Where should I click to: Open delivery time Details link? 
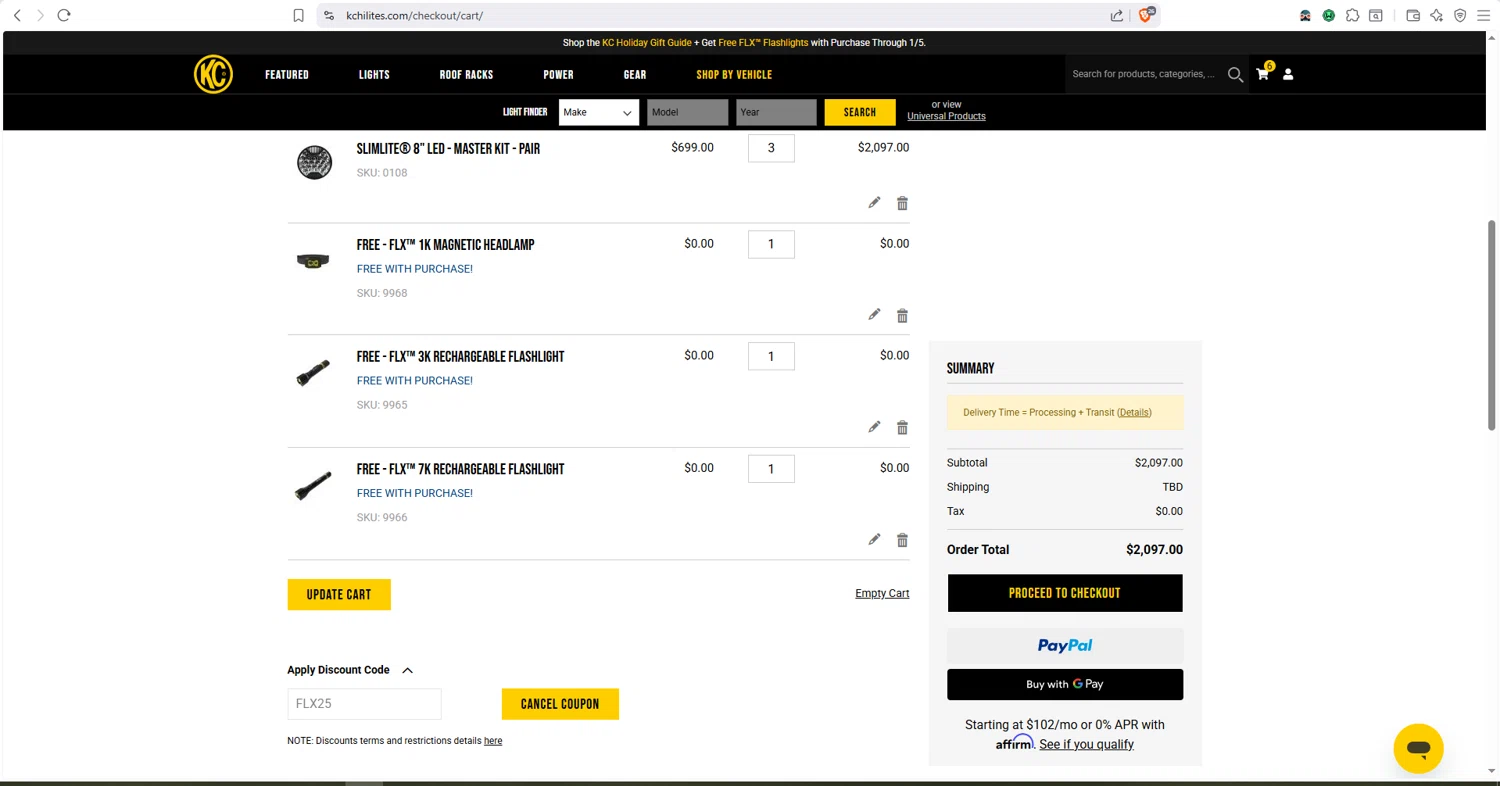[1135, 412]
